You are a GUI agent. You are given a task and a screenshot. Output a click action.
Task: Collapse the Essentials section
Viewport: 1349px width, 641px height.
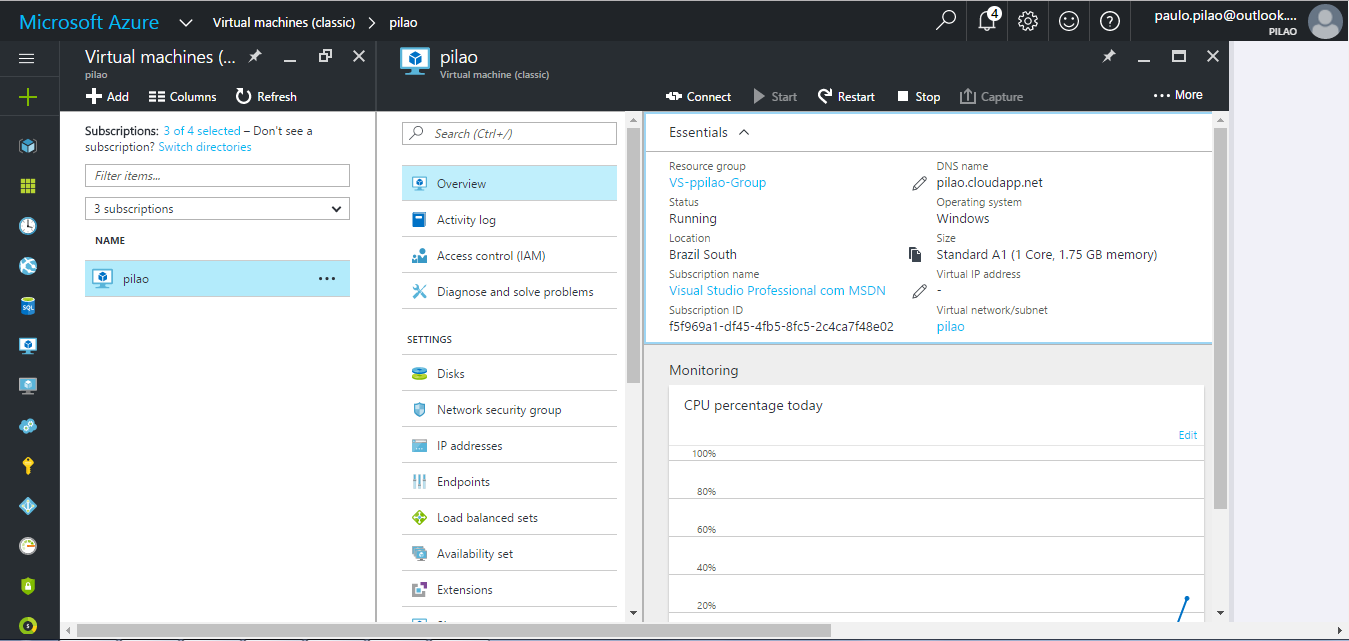pos(744,132)
